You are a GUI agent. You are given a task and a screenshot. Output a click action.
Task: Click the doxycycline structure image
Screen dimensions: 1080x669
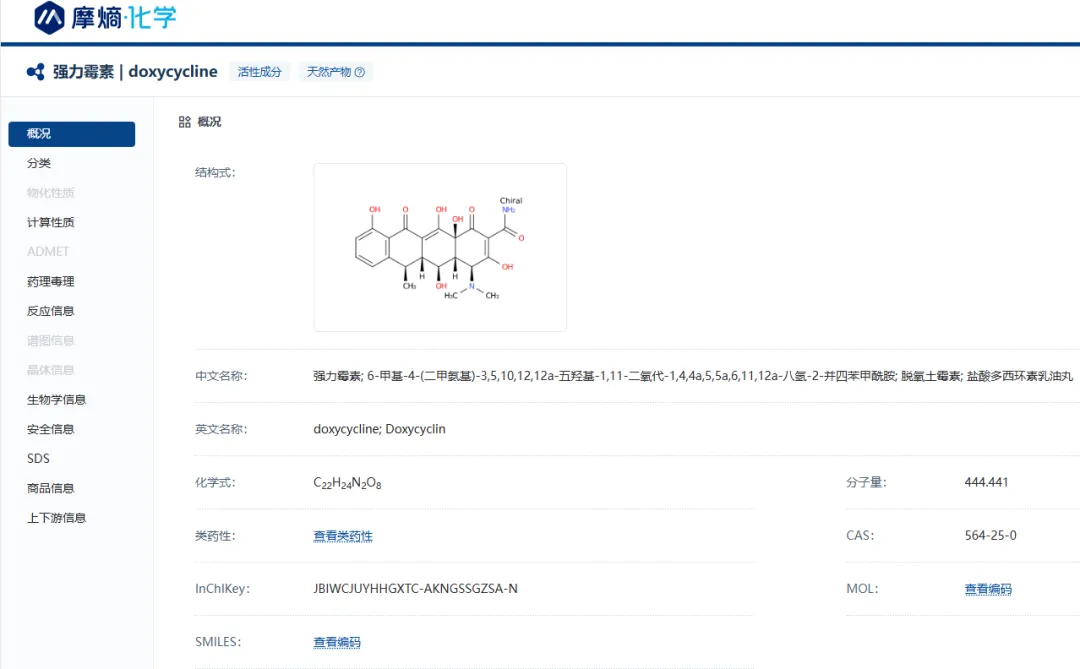(x=440, y=247)
